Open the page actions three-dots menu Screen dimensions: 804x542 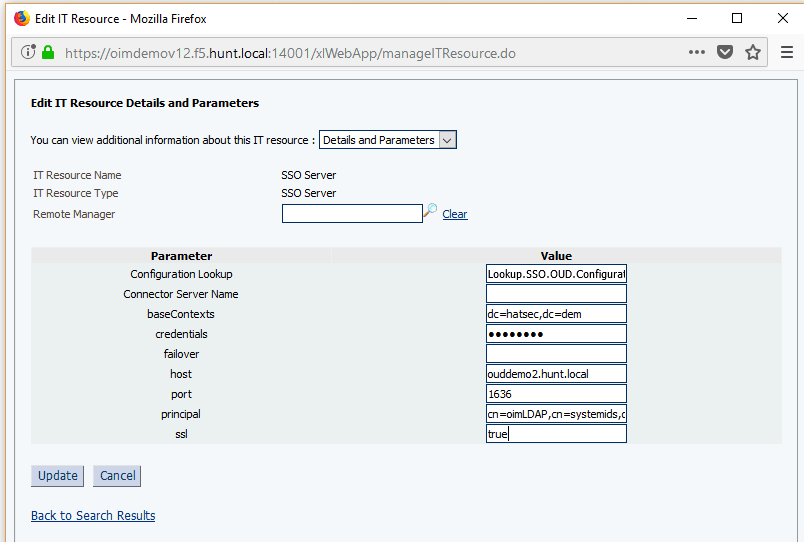697,53
